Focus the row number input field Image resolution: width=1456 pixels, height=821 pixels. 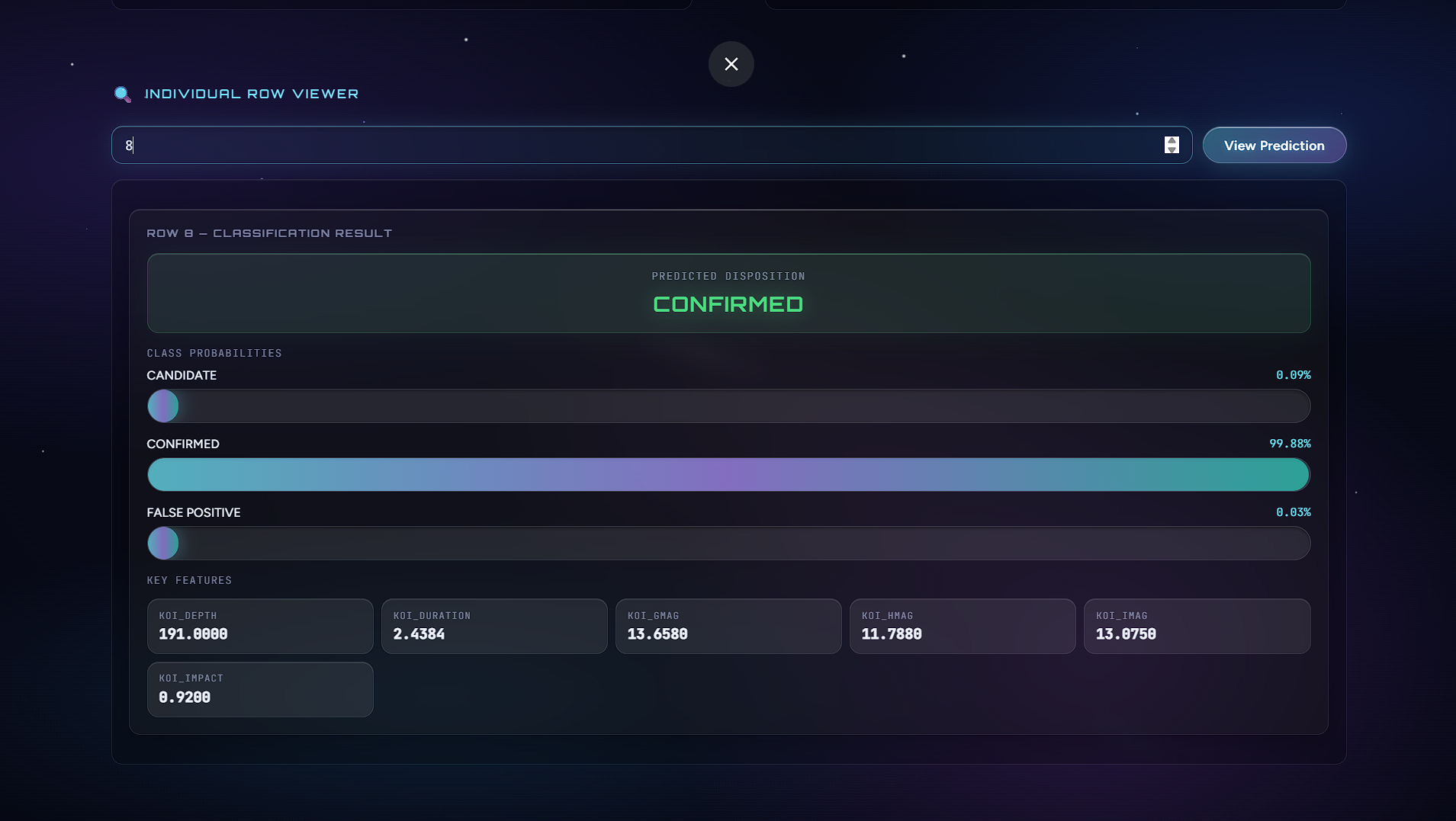pyautogui.click(x=641, y=145)
